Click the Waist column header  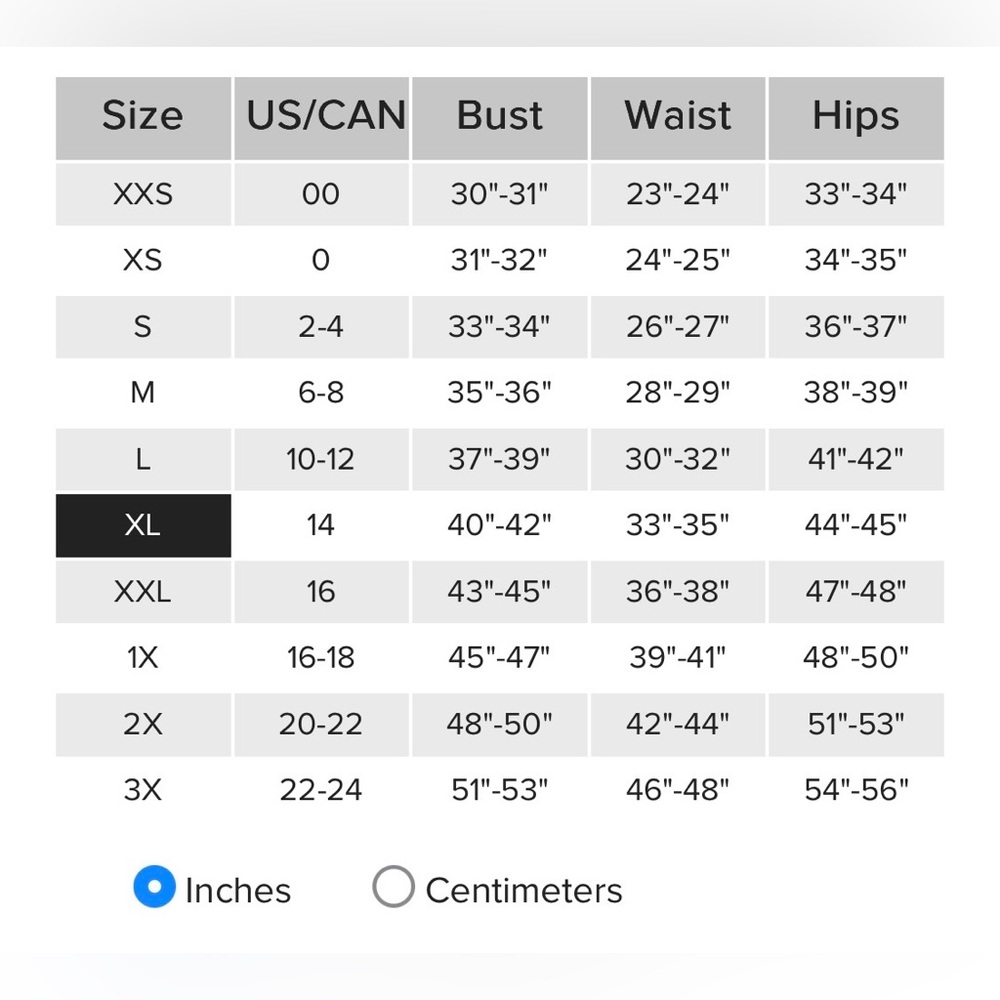click(678, 117)
